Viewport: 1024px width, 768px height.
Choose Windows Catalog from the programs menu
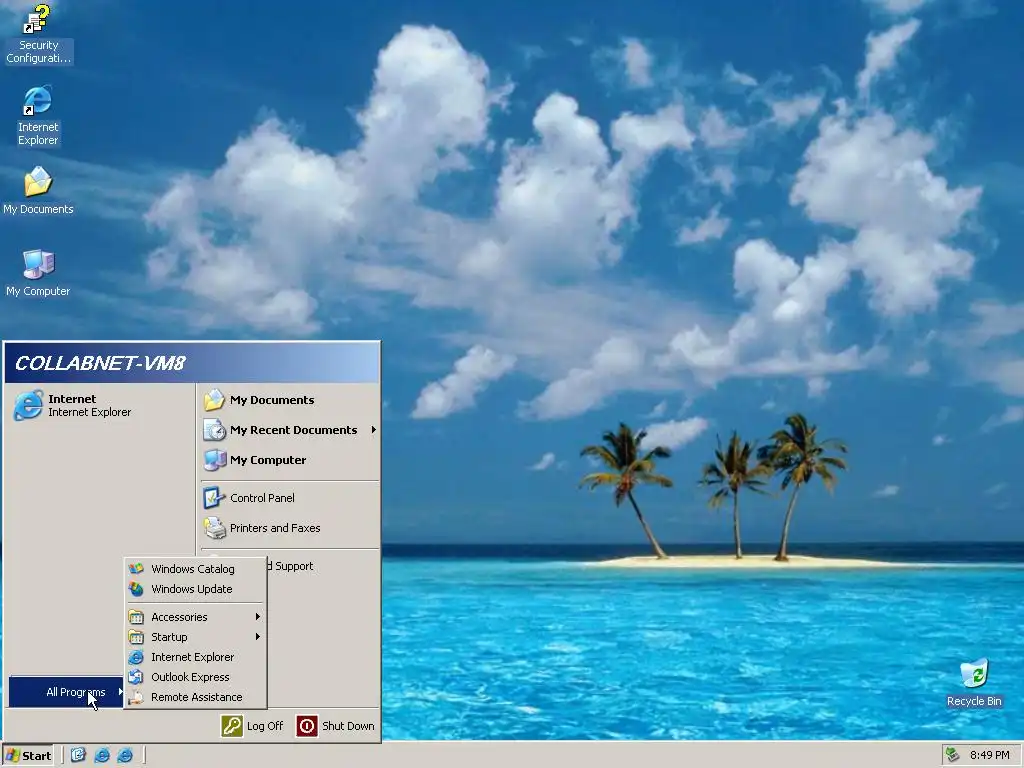pyautogui.click(x=195, y=569)
